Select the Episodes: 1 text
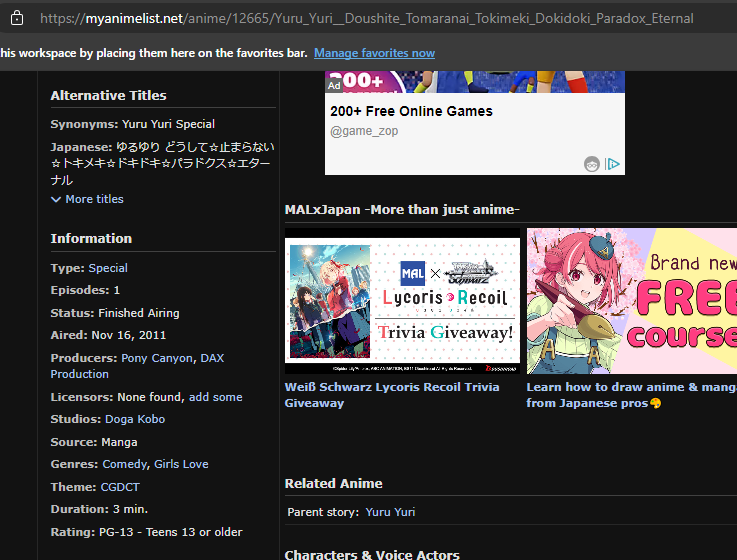This screenshot has width=737, height=560. tap(85, 290)
